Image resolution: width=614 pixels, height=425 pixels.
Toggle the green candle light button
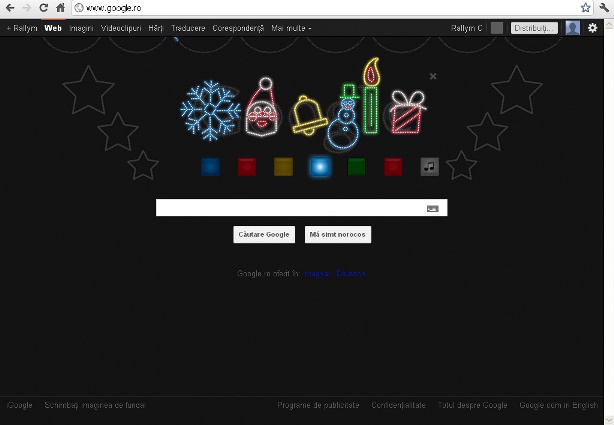click(x=356, y=167)
